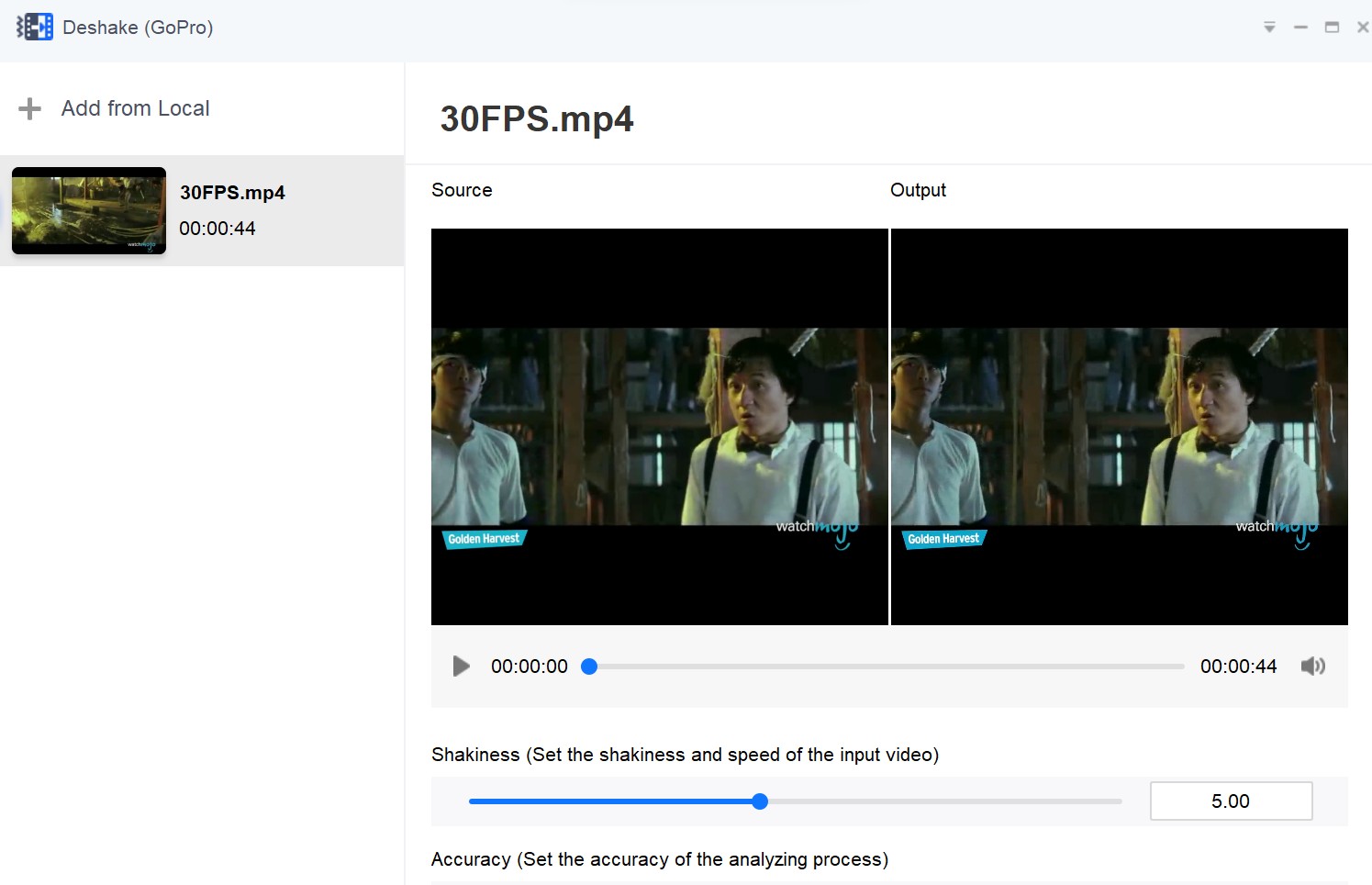Click the Output video preview pane
Image resolution: width=1372 pixels, height=885 pixels.
point(1120,427)
